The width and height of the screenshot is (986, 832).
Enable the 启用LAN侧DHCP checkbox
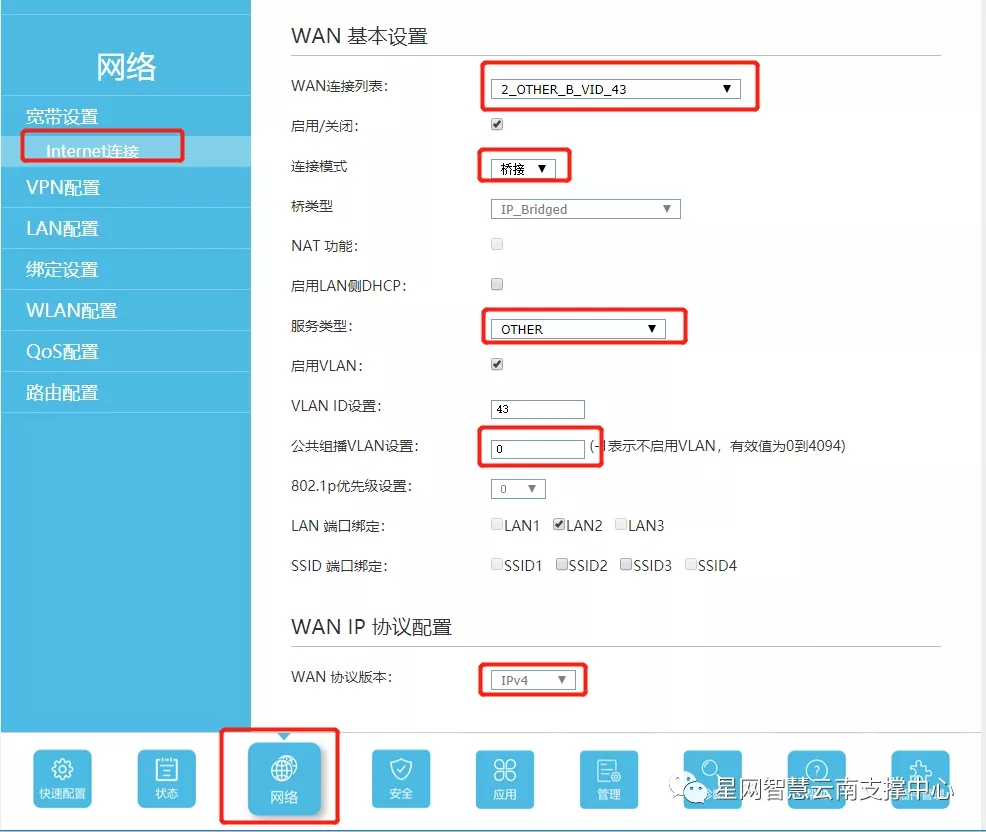point(497,285)
